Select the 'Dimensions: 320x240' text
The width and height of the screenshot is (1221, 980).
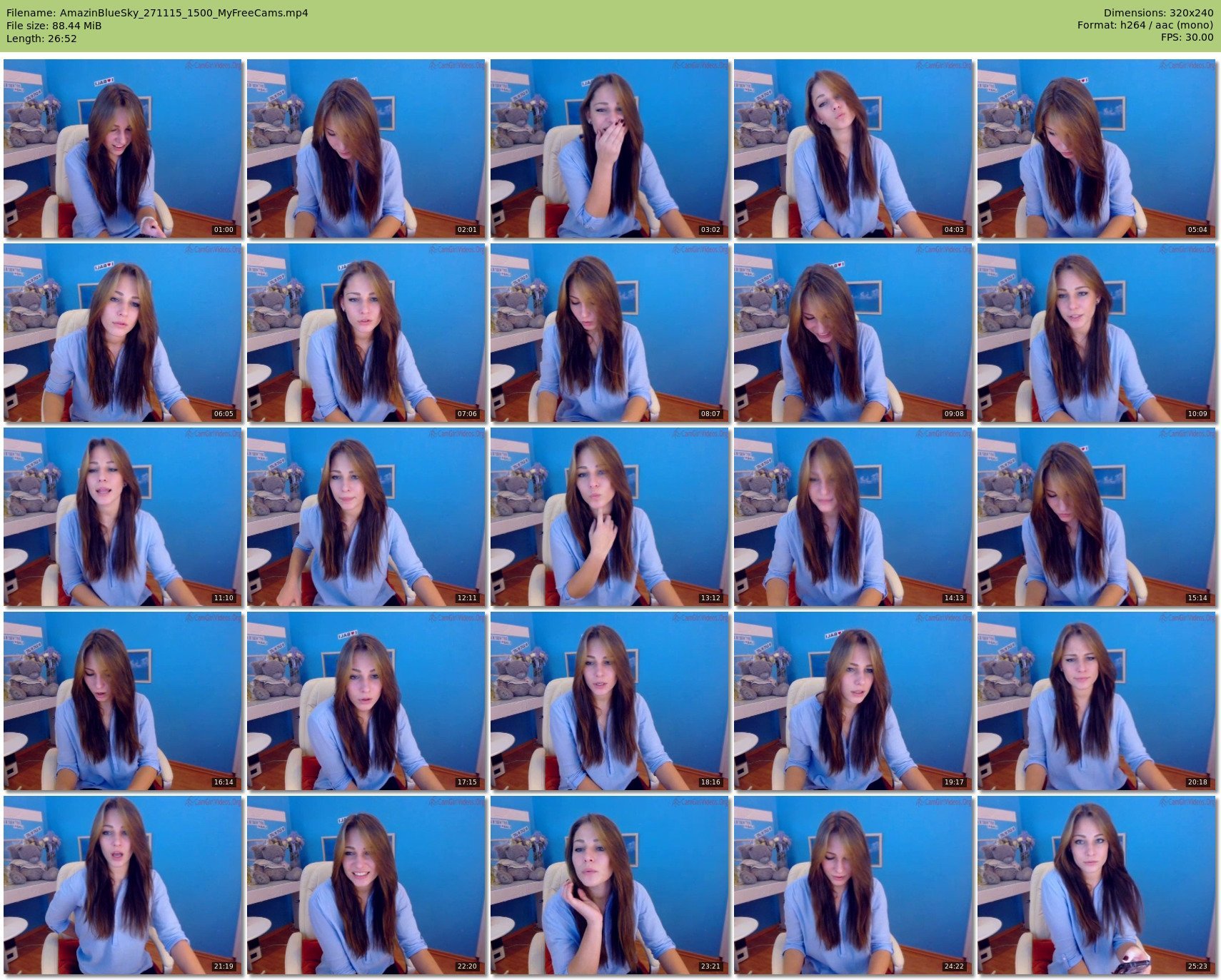pos(1158,13)
